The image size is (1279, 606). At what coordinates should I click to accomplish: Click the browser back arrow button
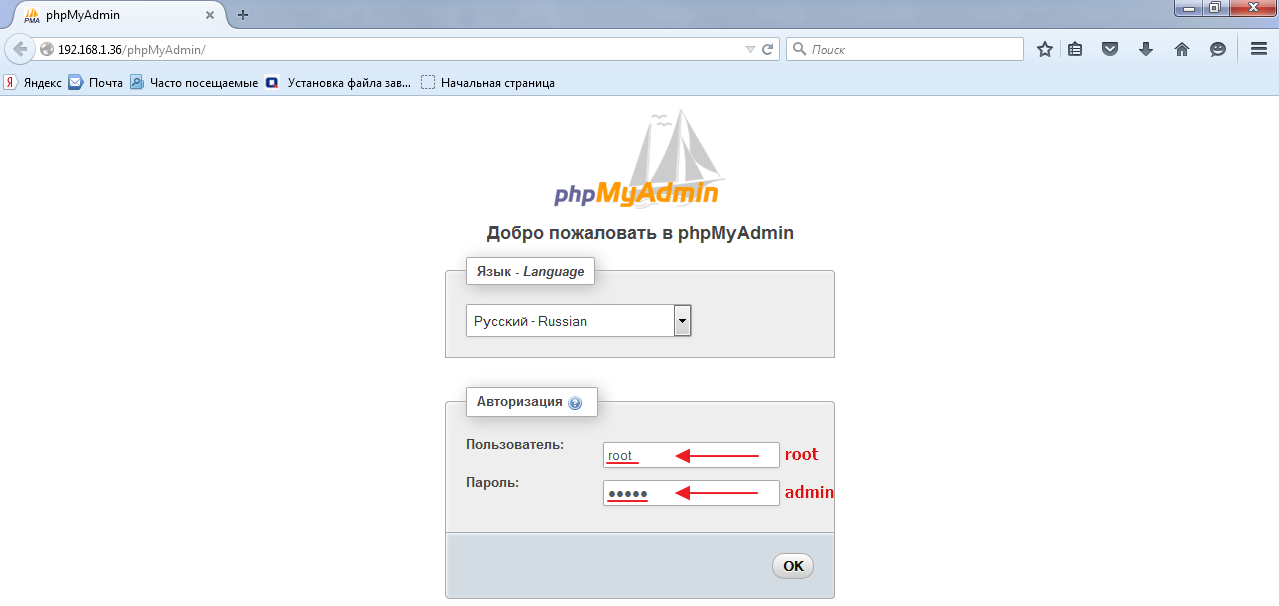19,49
